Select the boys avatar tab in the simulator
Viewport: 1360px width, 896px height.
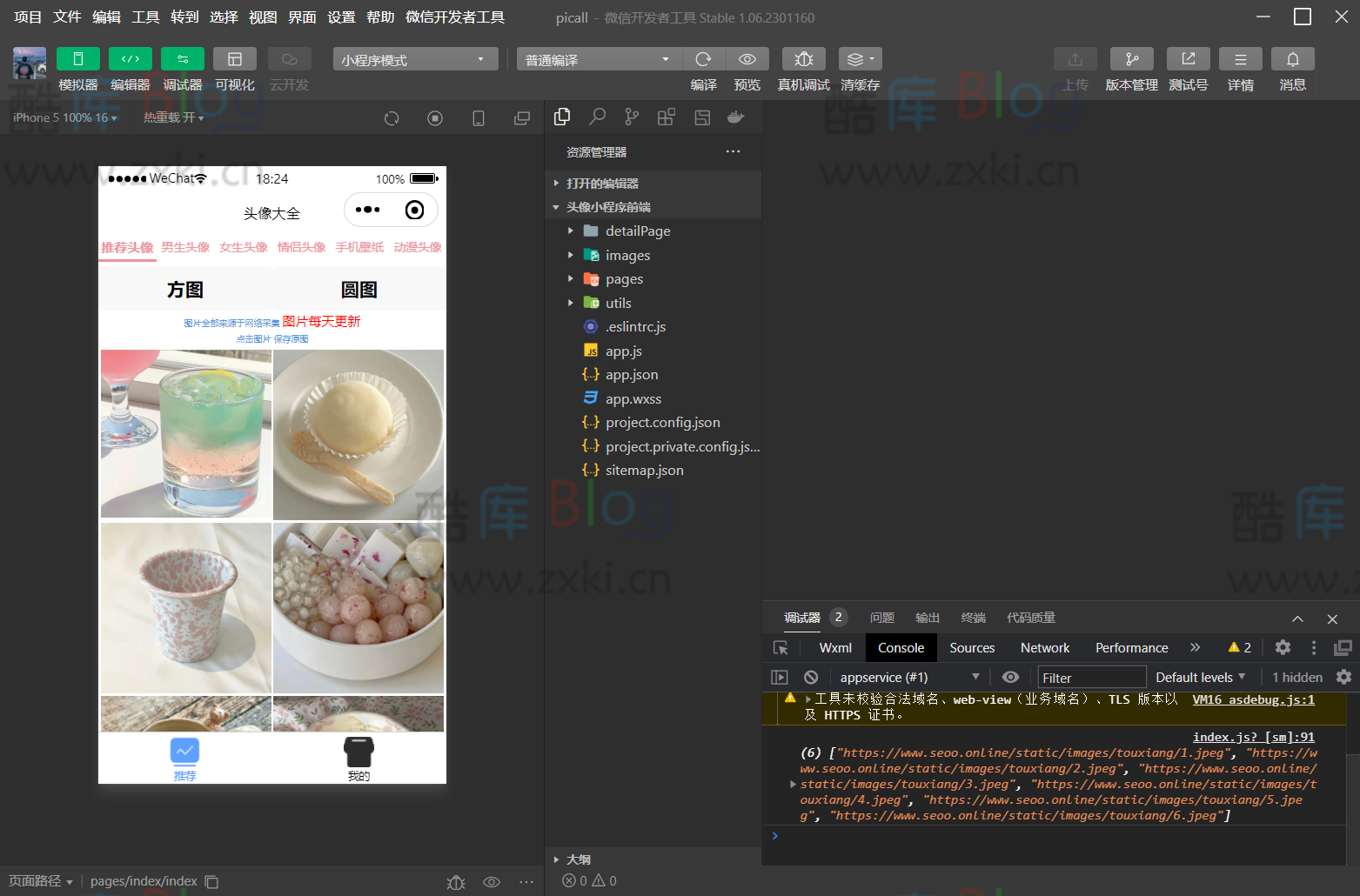coord(185,247)
